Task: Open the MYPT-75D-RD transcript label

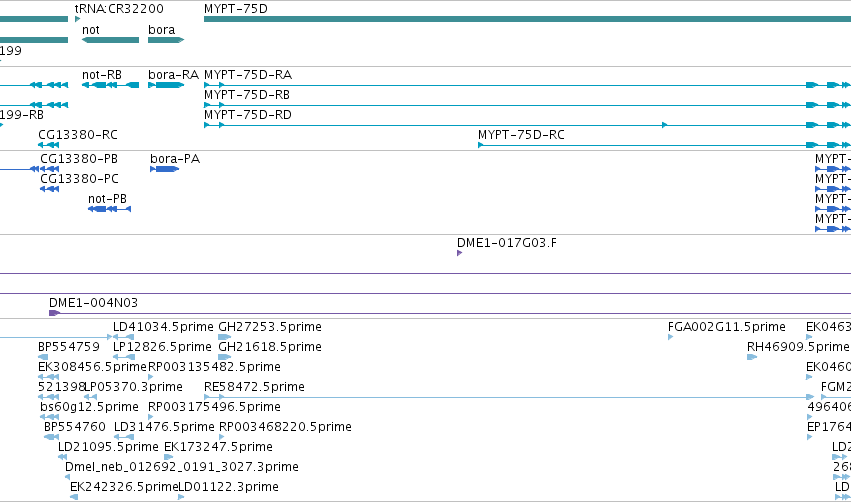Action: point(247,115)
